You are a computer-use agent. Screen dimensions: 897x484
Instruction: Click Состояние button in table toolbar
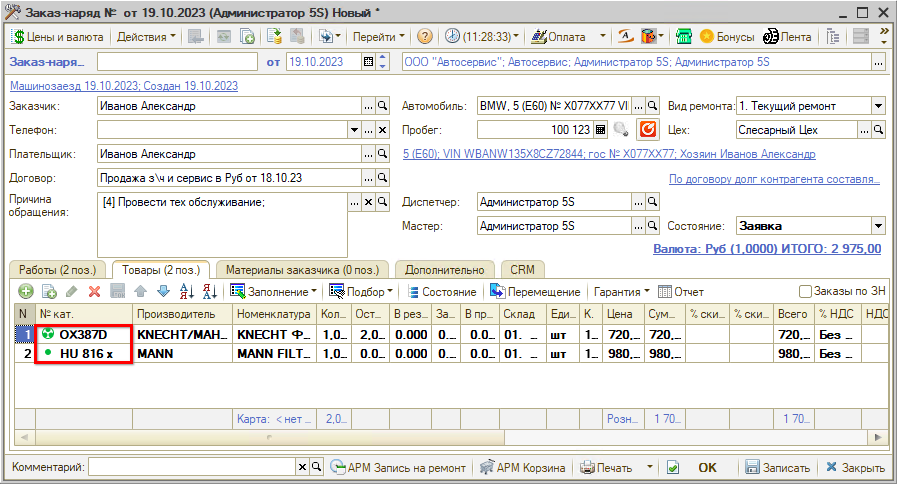(x=442, y=292)
